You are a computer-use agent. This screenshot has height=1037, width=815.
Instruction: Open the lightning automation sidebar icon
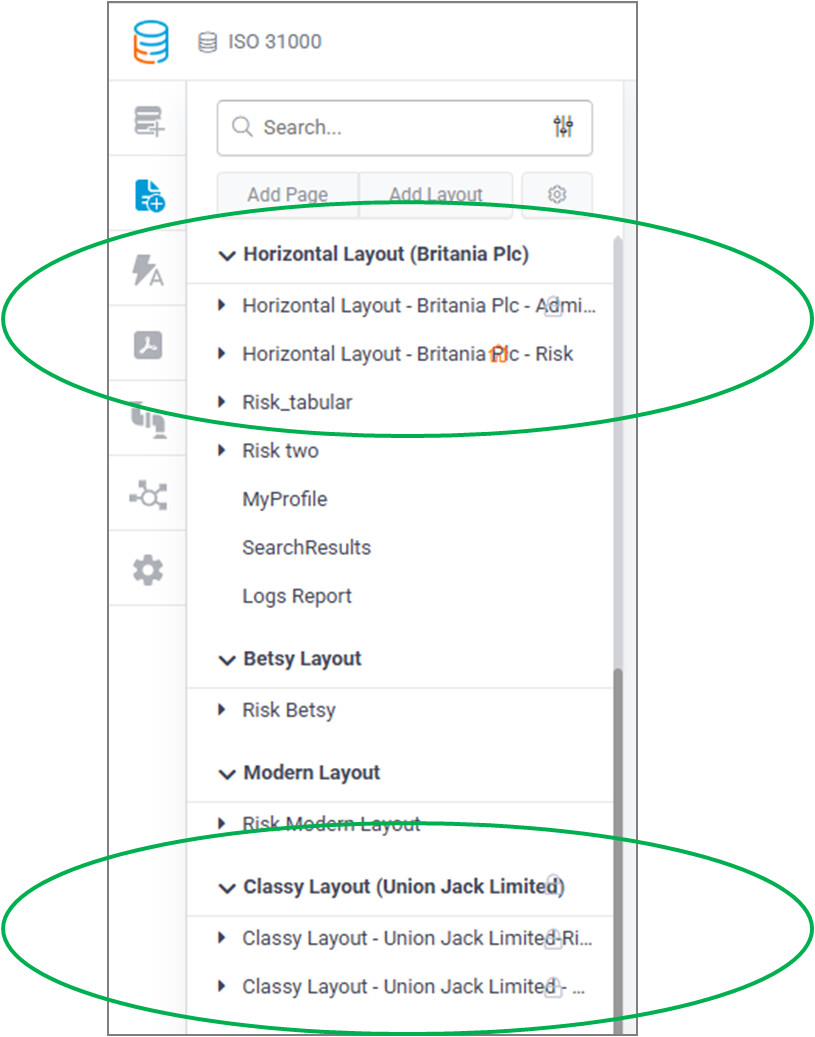coord(148,270)
